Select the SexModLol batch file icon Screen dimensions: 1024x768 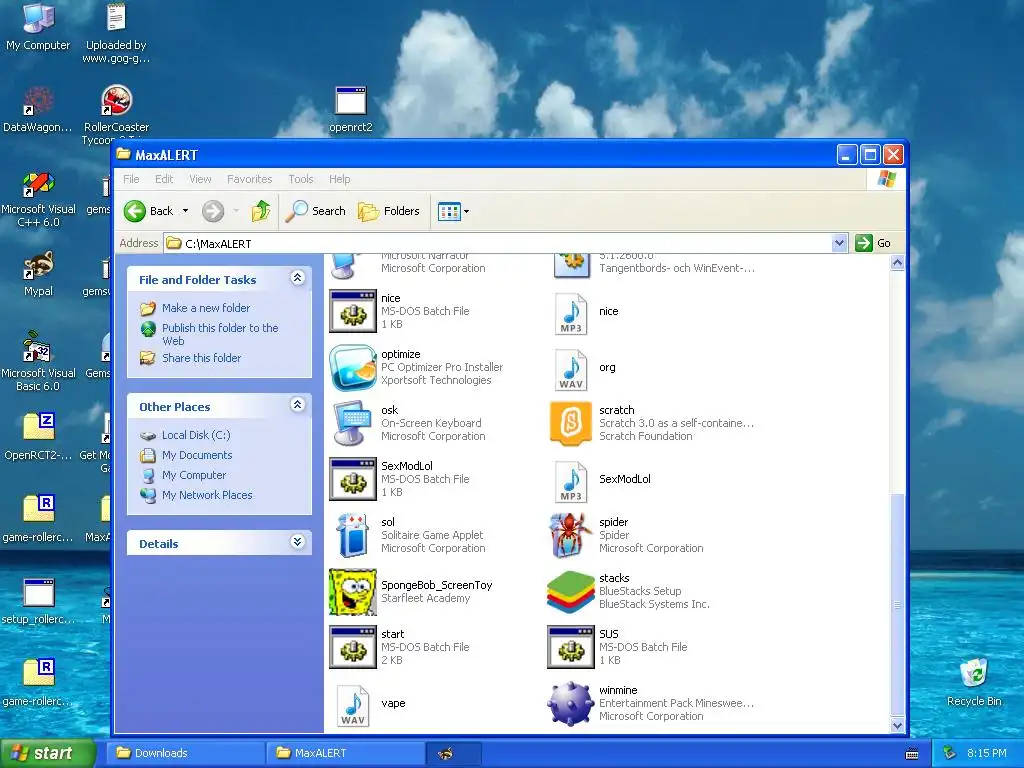click(x=353, y=479)
